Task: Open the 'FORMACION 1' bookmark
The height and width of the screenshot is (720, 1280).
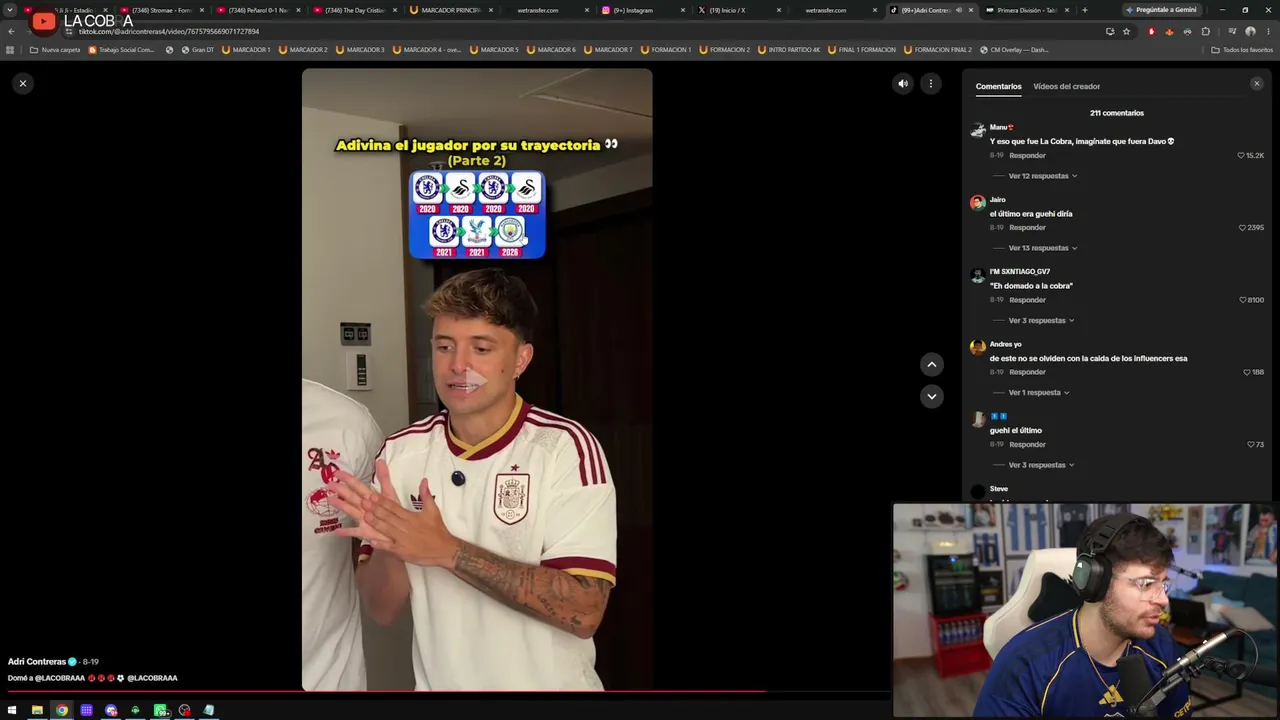Action: point(666,50)
